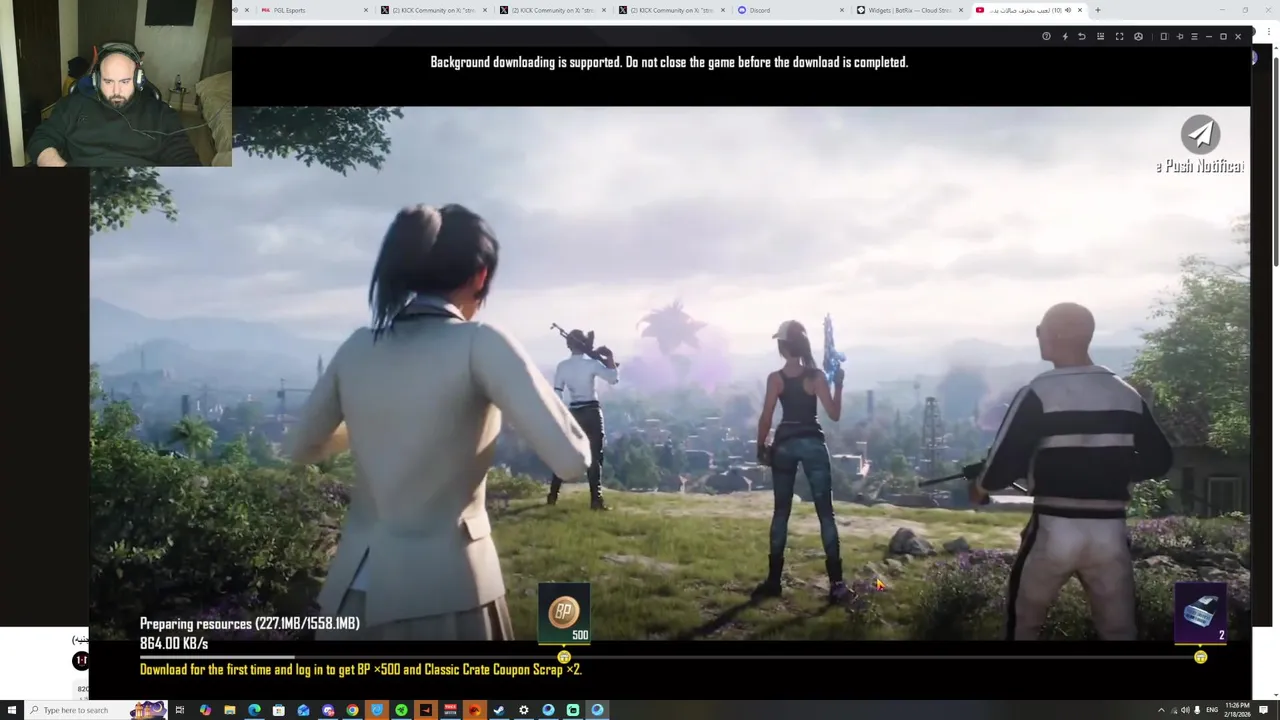Open the emulator help question-mark icon

(x=1046, y=36)
